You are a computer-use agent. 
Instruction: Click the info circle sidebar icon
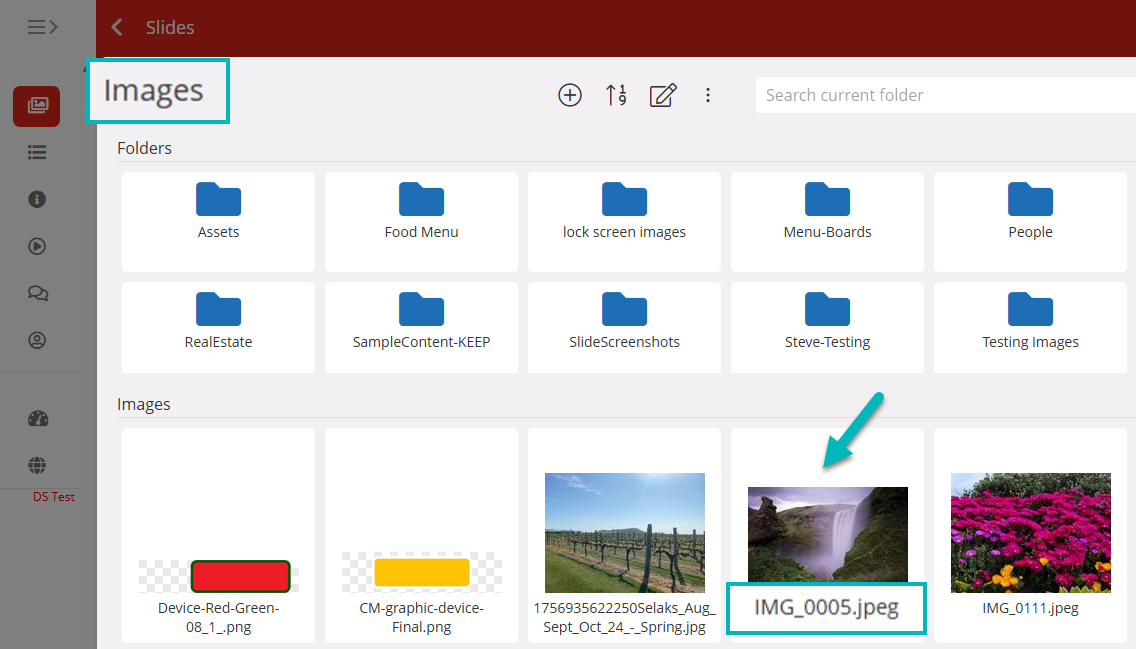pyautogui.click(x=37, y=199)
